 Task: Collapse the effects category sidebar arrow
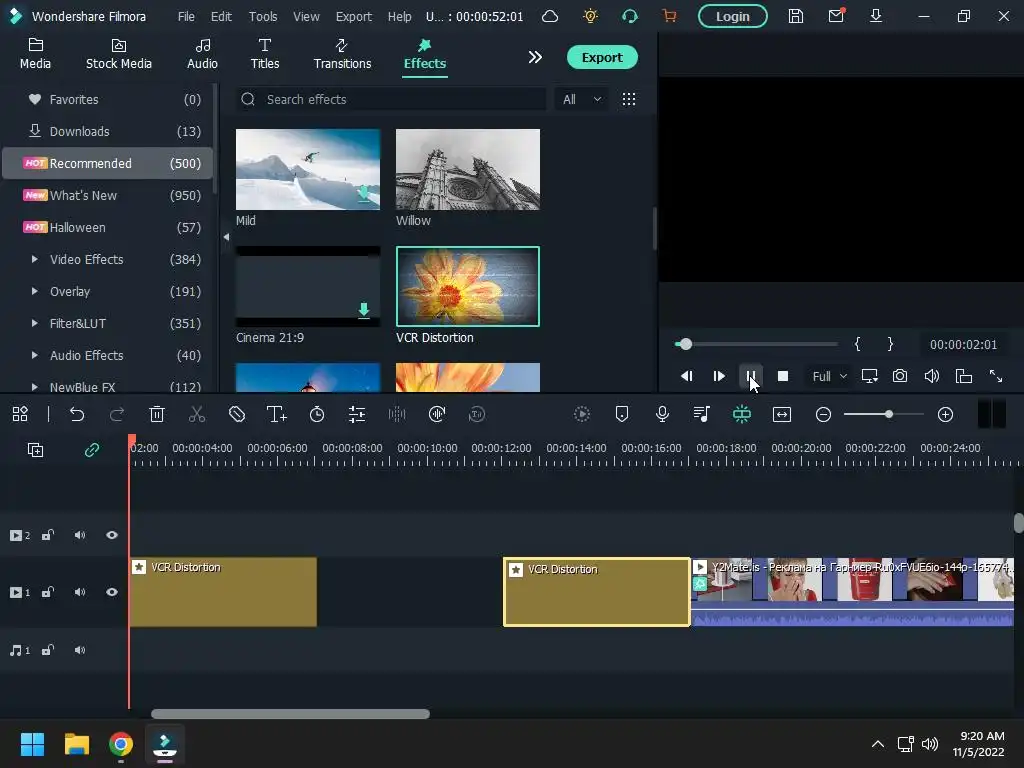(226, 237)
